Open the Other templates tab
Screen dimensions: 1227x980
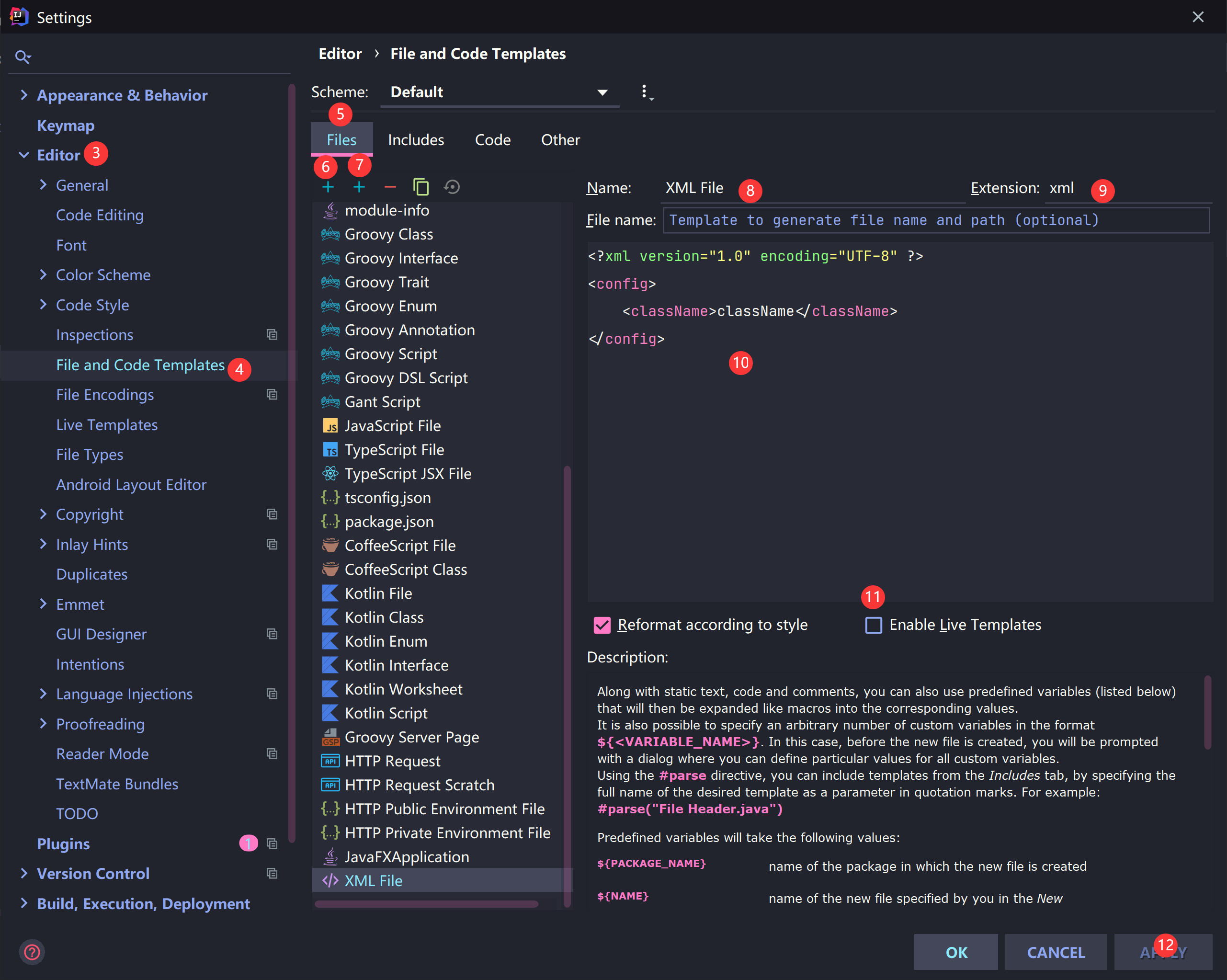point(560,140)
